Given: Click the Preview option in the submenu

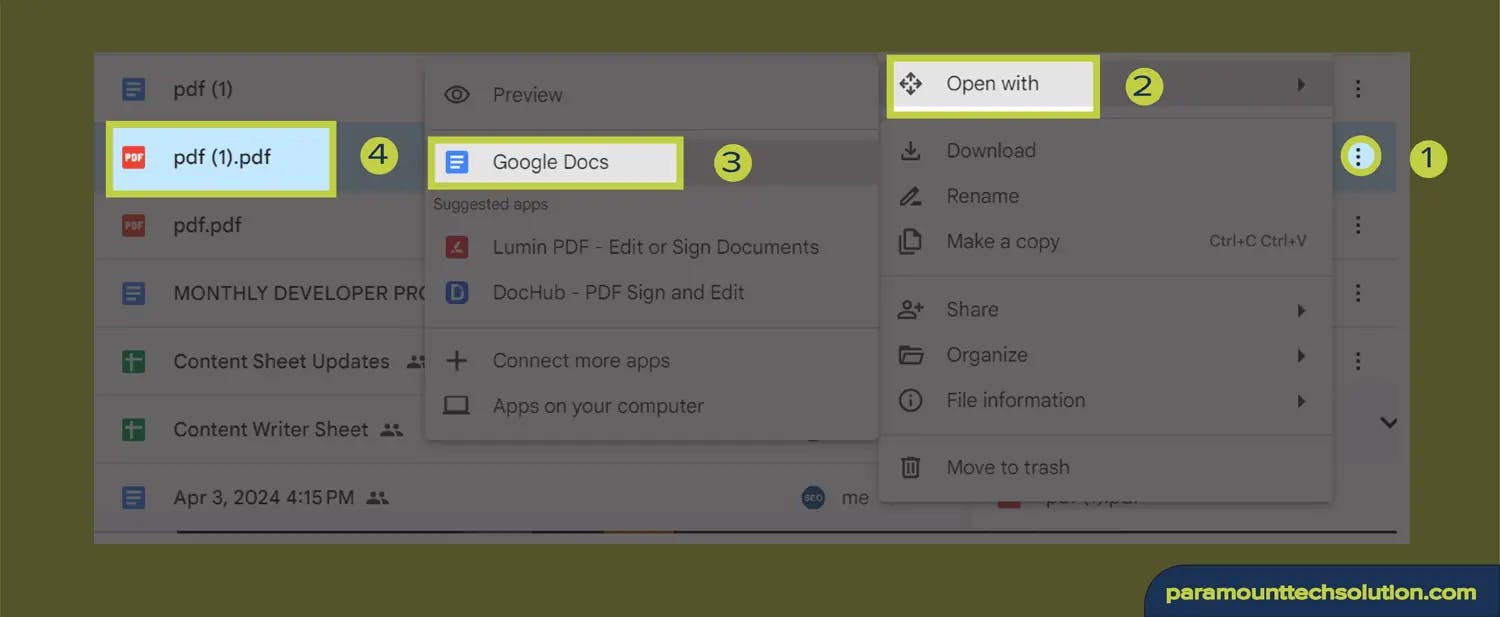Looking at the screenshot, I should [652, 95].
